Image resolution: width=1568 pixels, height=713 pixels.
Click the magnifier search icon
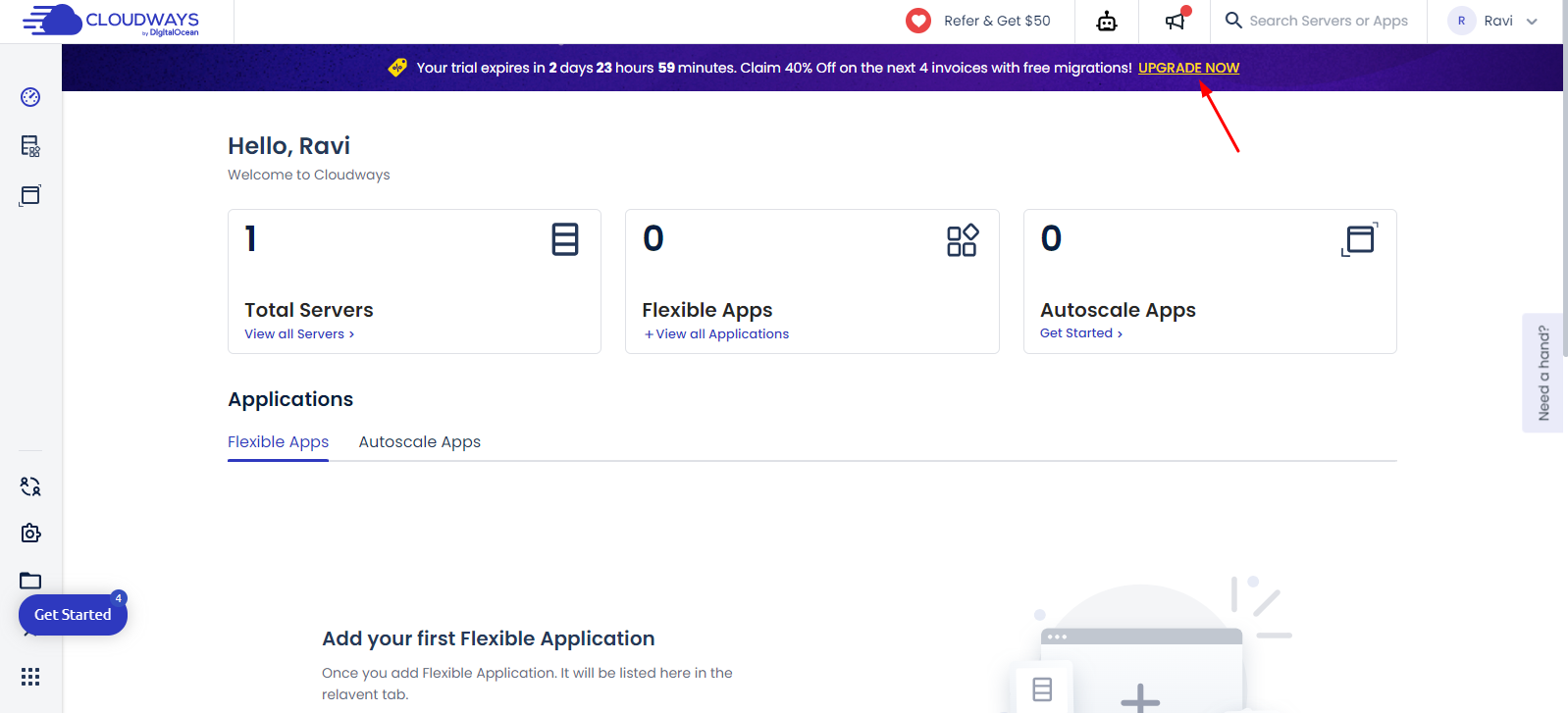click(x=1233, y=21)
